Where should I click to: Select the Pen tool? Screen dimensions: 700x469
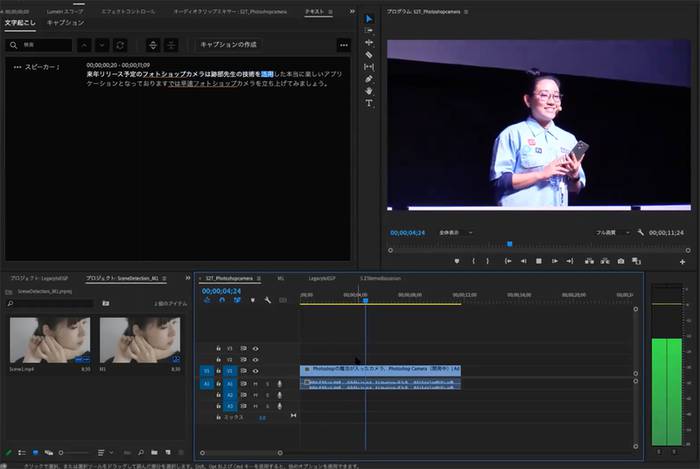[369, 79]
